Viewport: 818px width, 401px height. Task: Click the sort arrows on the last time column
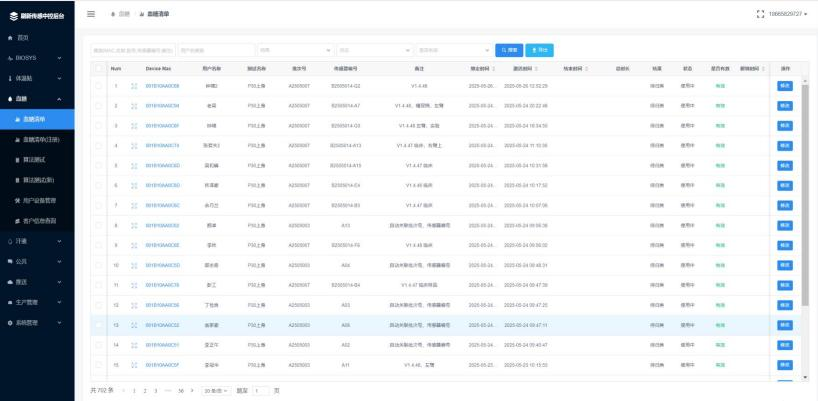[x=763, y=68]
